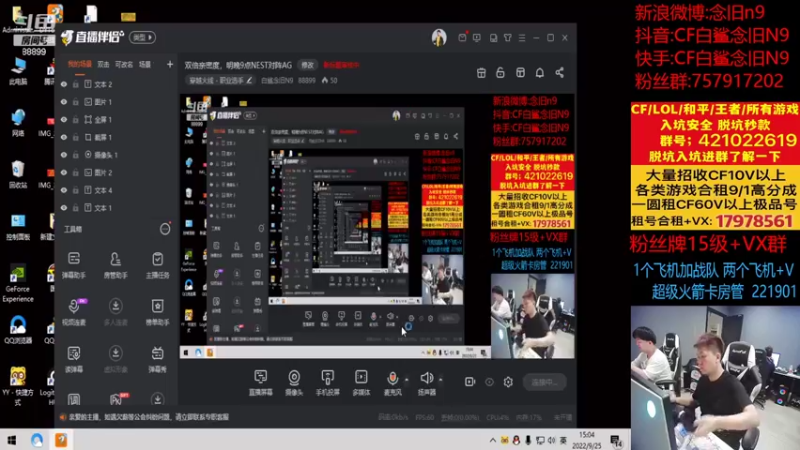
Task: Lock the 文本 1 layer
Action: pyautogui.click(x=76, y=208)
